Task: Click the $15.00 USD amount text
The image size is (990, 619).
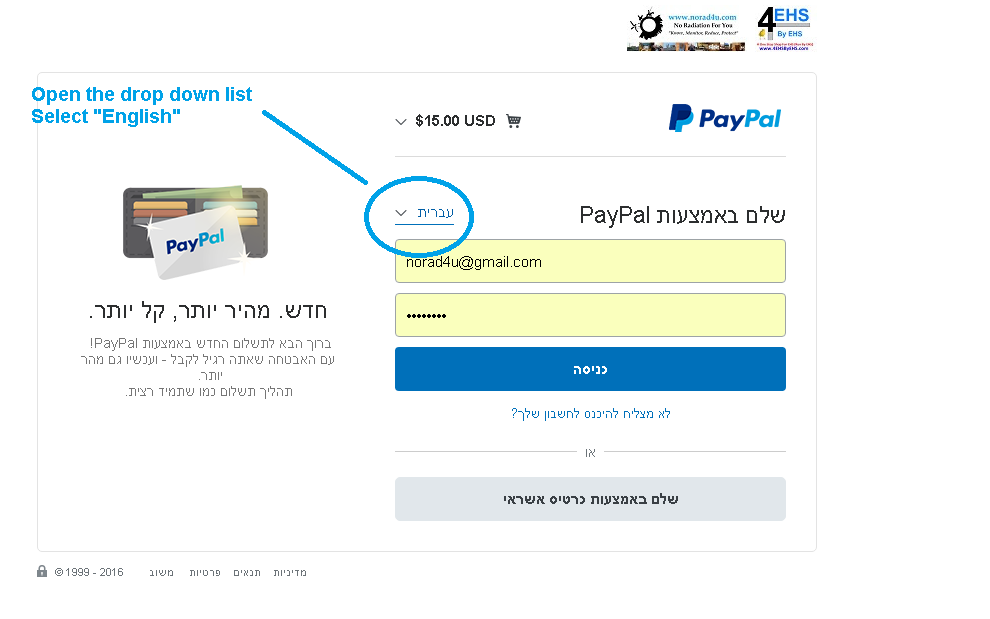Action: [455, 121]
